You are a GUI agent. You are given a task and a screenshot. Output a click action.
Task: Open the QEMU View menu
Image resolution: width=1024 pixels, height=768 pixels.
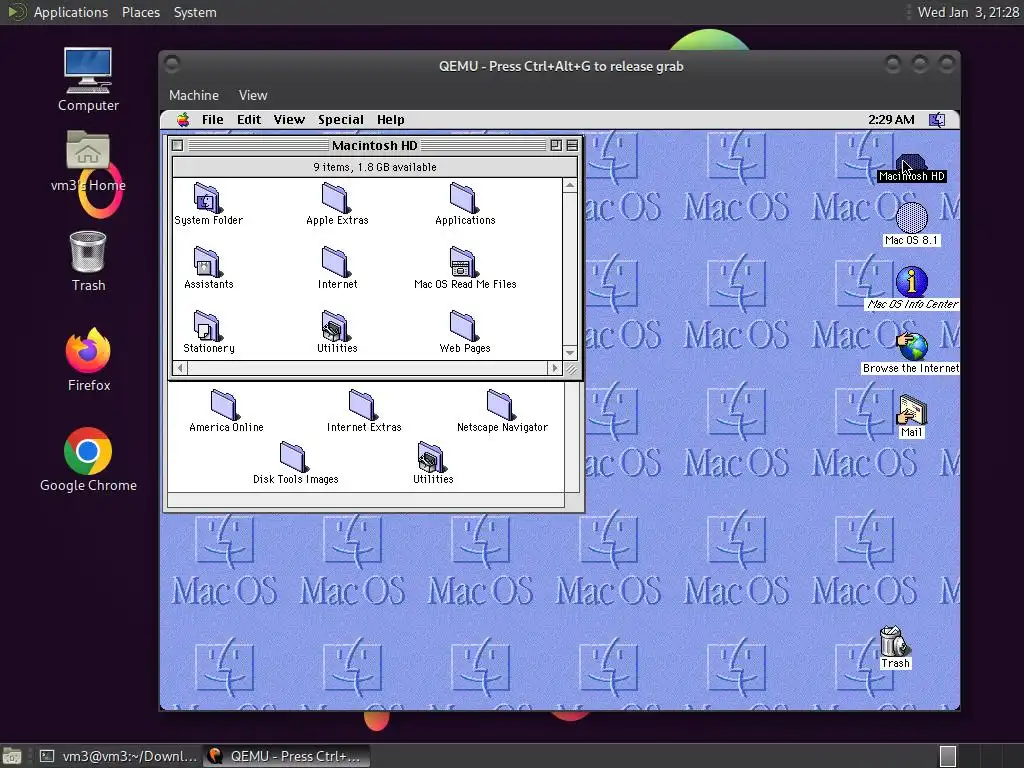coord(253,95)
